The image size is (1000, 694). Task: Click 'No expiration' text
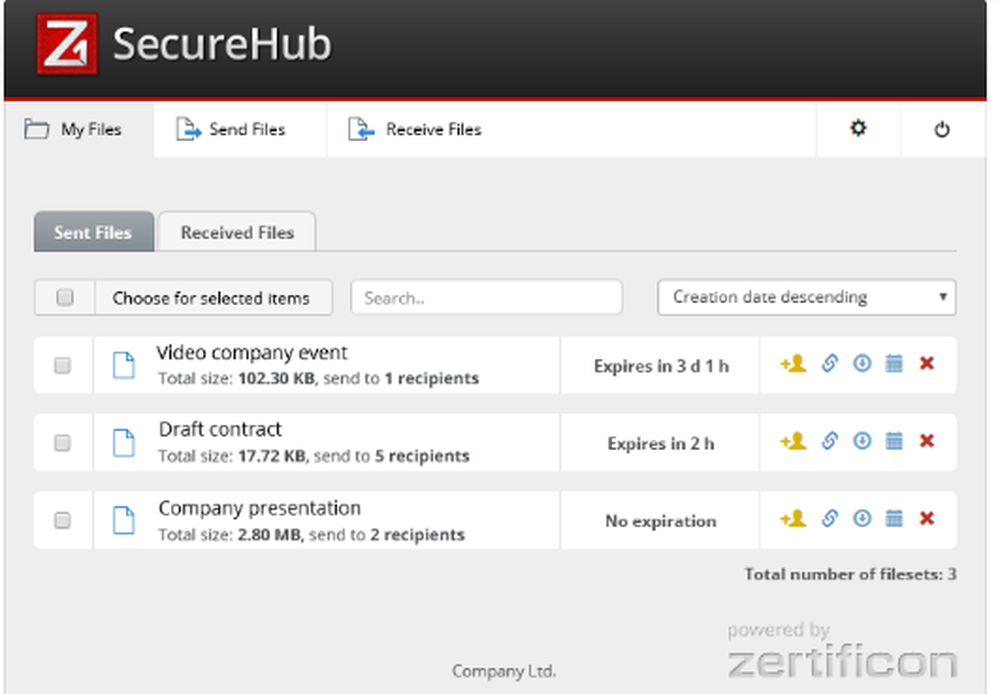pos(661,521)
